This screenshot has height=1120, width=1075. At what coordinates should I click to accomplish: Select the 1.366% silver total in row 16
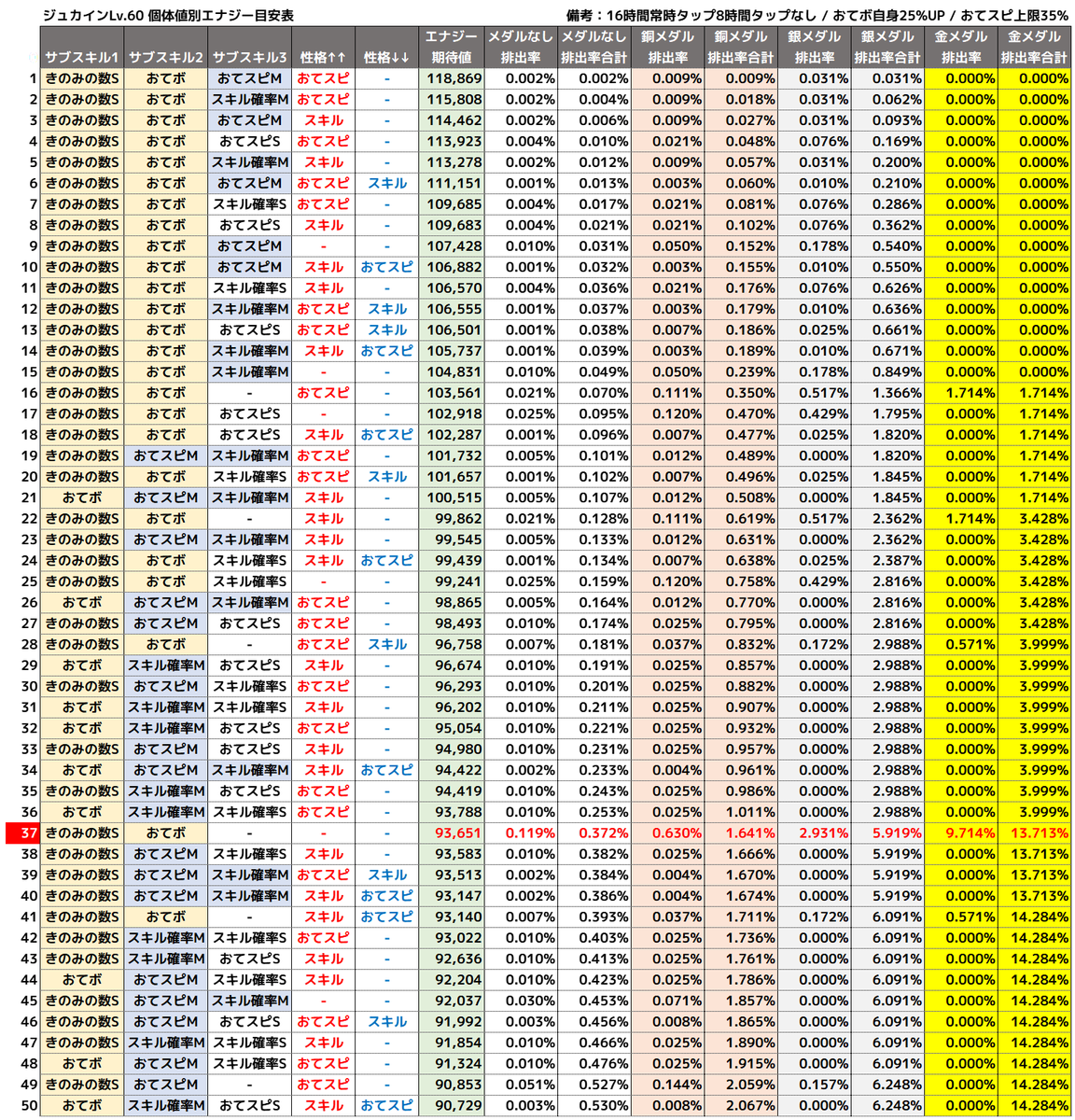[887, 393]
